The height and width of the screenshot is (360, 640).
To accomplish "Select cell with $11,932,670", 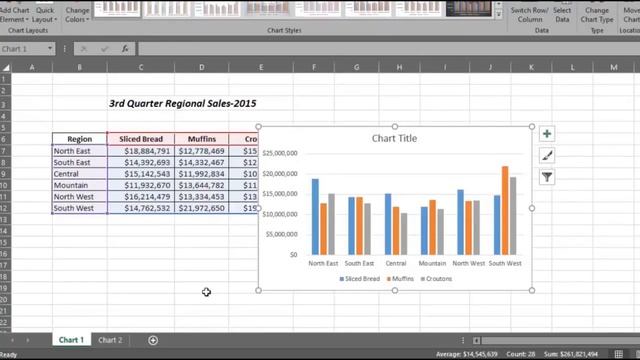I will pyautogui.click(x=141, y=185).
